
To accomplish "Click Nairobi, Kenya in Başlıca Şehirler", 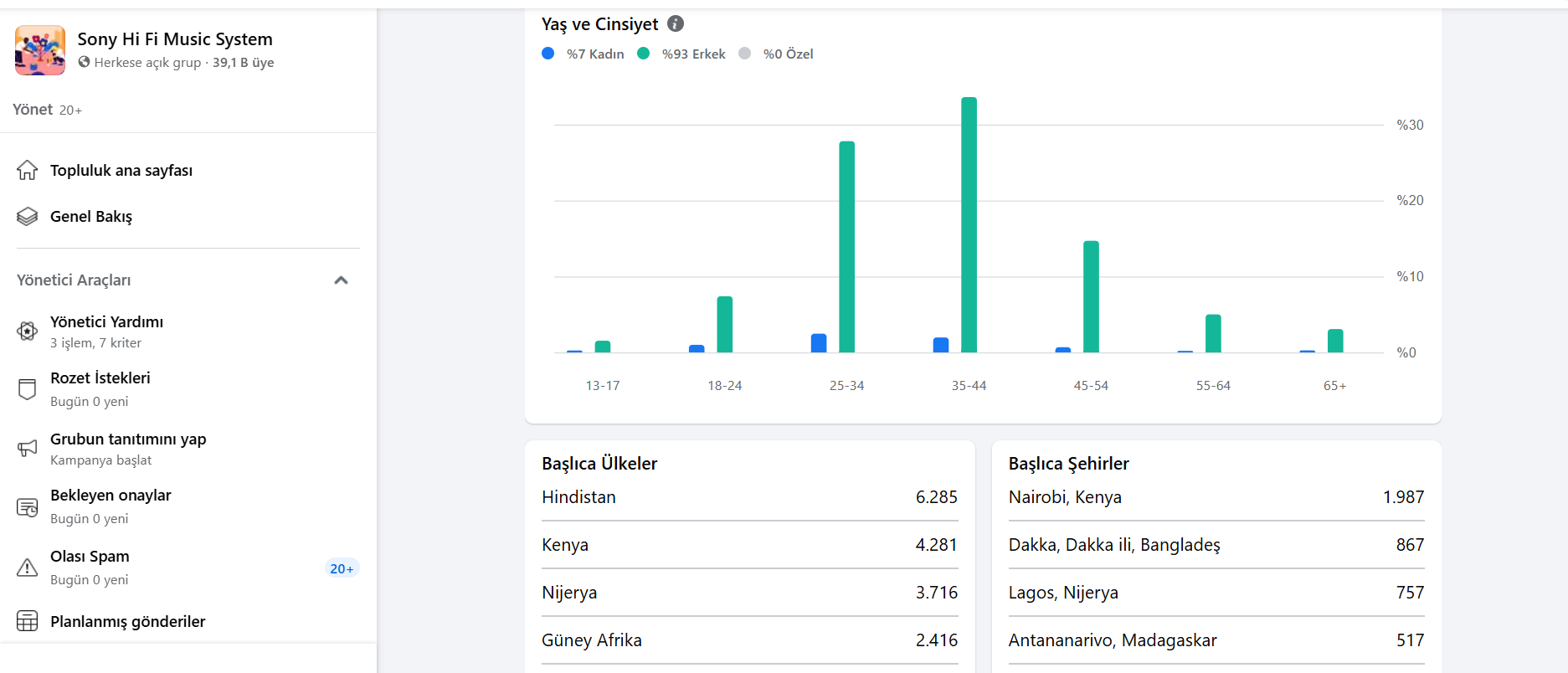I will pos(1065,497).
